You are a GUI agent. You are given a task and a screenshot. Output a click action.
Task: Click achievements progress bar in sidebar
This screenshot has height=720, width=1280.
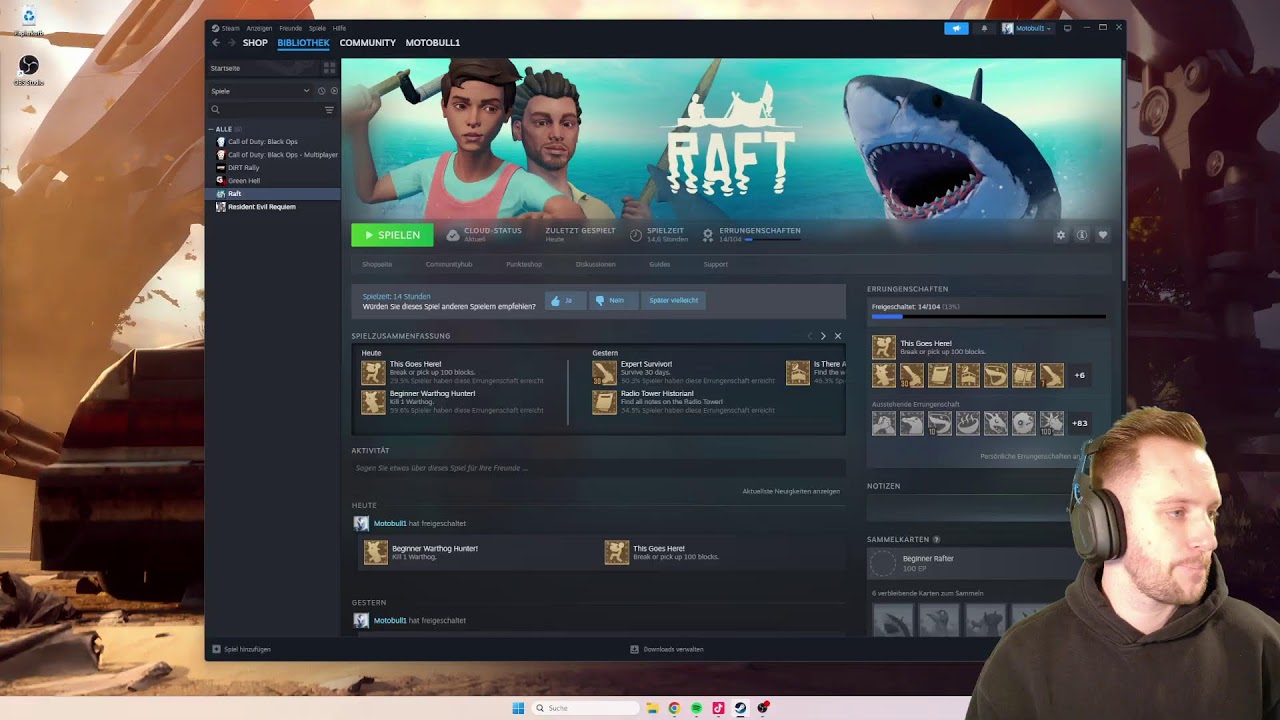pos(988,316)
